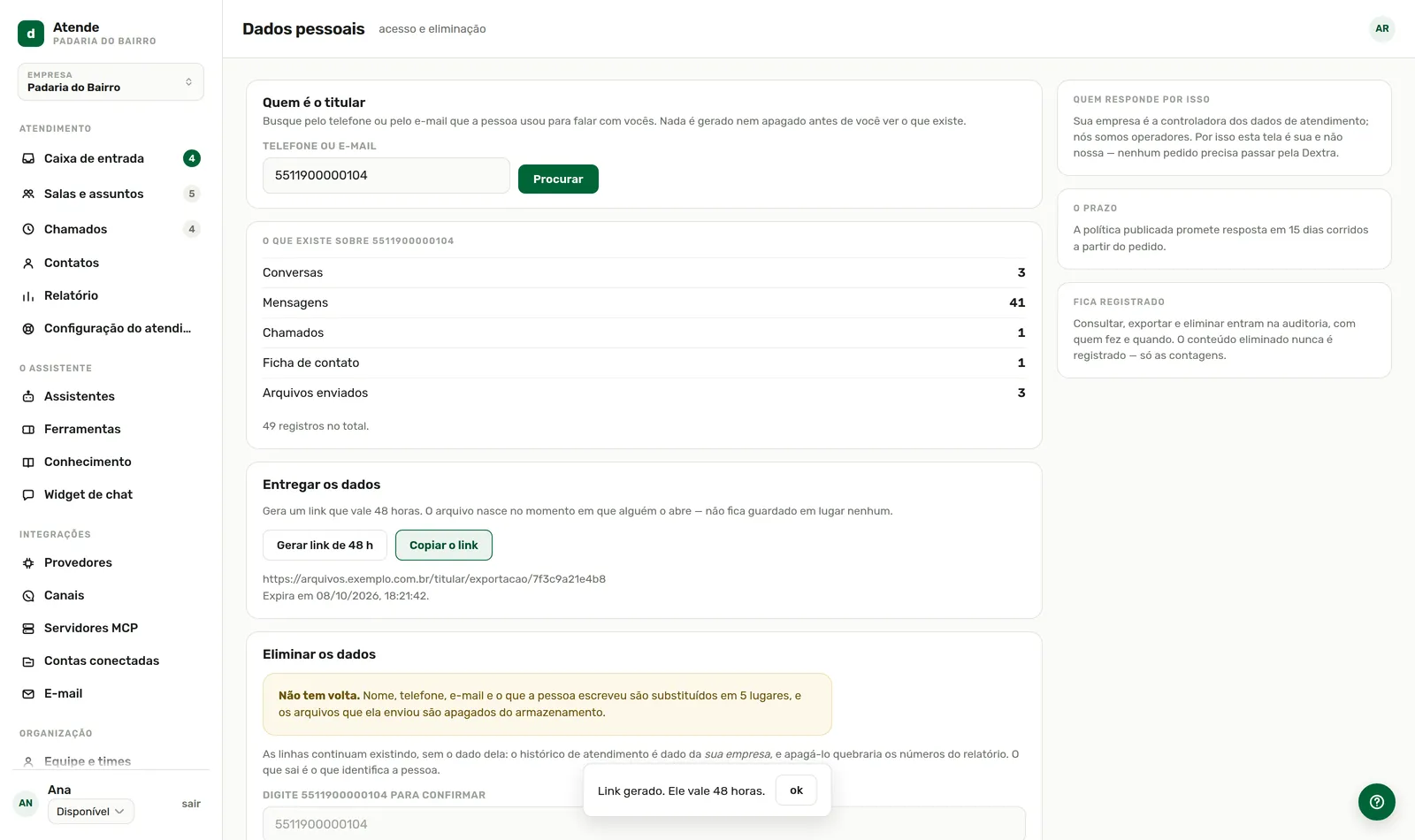Click the Salas e assuntos count 5
The width and height of the screenshot is (1415, 840).
point(192,194)
